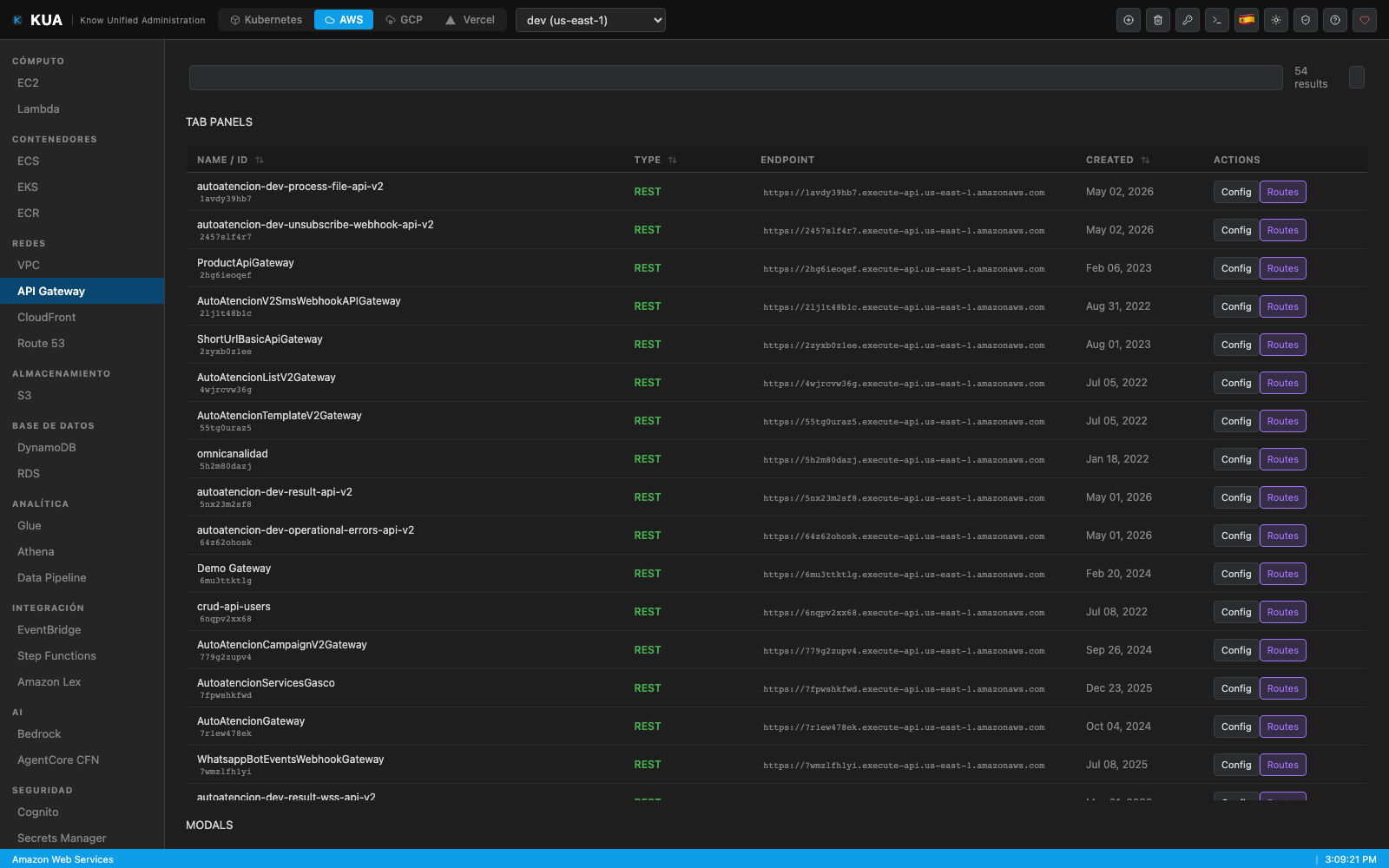Click the autoatencion-dev-result-api-v2 endpoint URL
Viewport: 1389px width, 868px height.
[x=904, y=498]
